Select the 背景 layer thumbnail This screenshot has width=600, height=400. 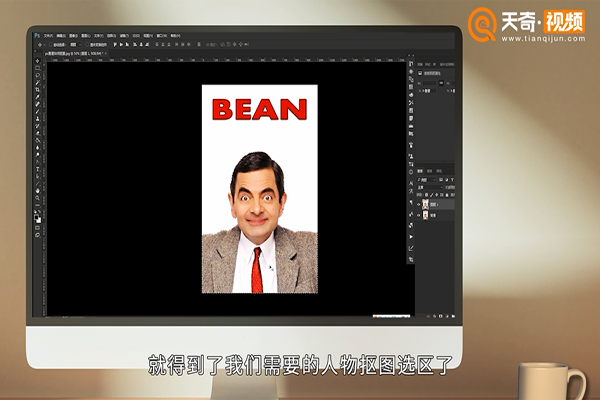click(425, 216)
